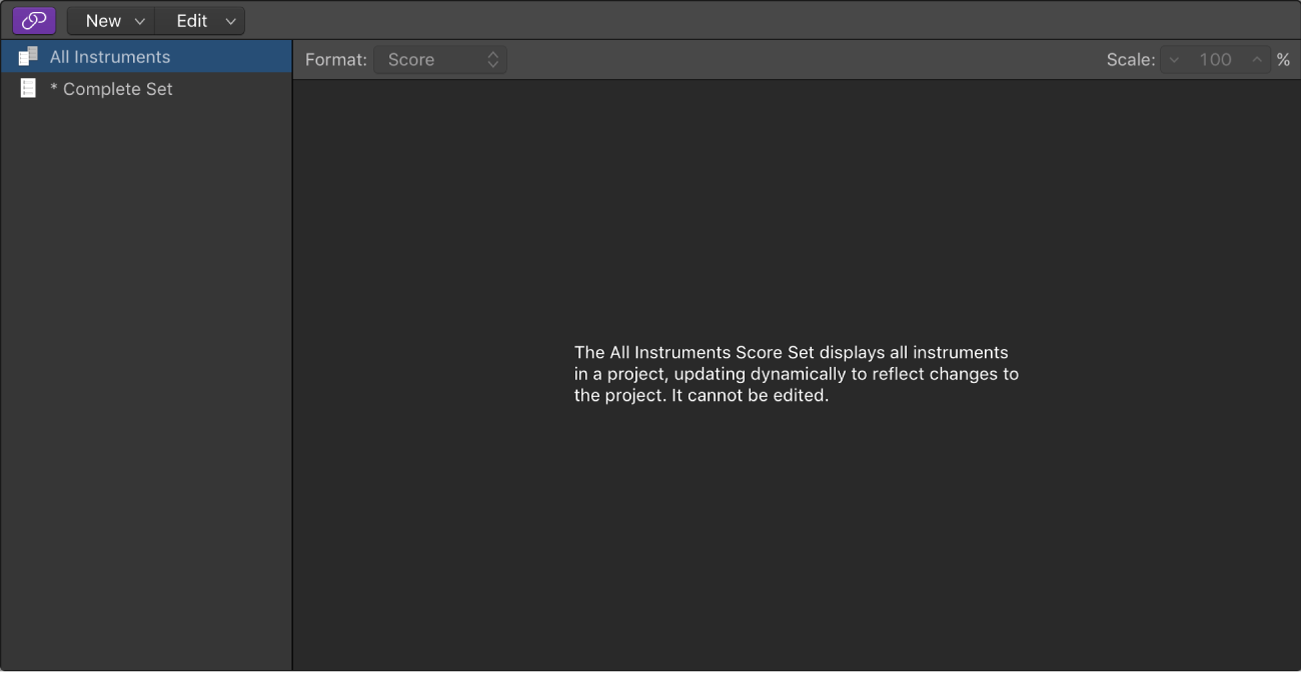Viewport: 1301px width, 673px height.
Task: Click the All Instruments Score Set description text
Action: [x=796, y=374]
